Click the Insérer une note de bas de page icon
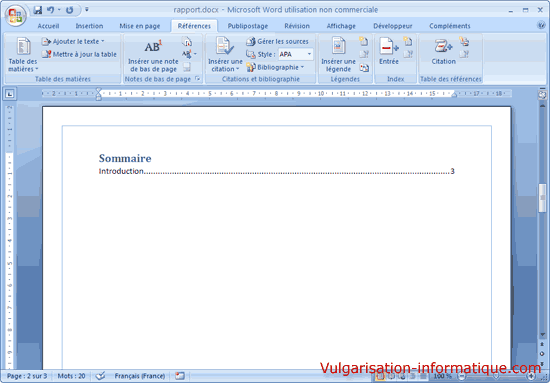Viewport: 550px width, 383px height. 153,46
